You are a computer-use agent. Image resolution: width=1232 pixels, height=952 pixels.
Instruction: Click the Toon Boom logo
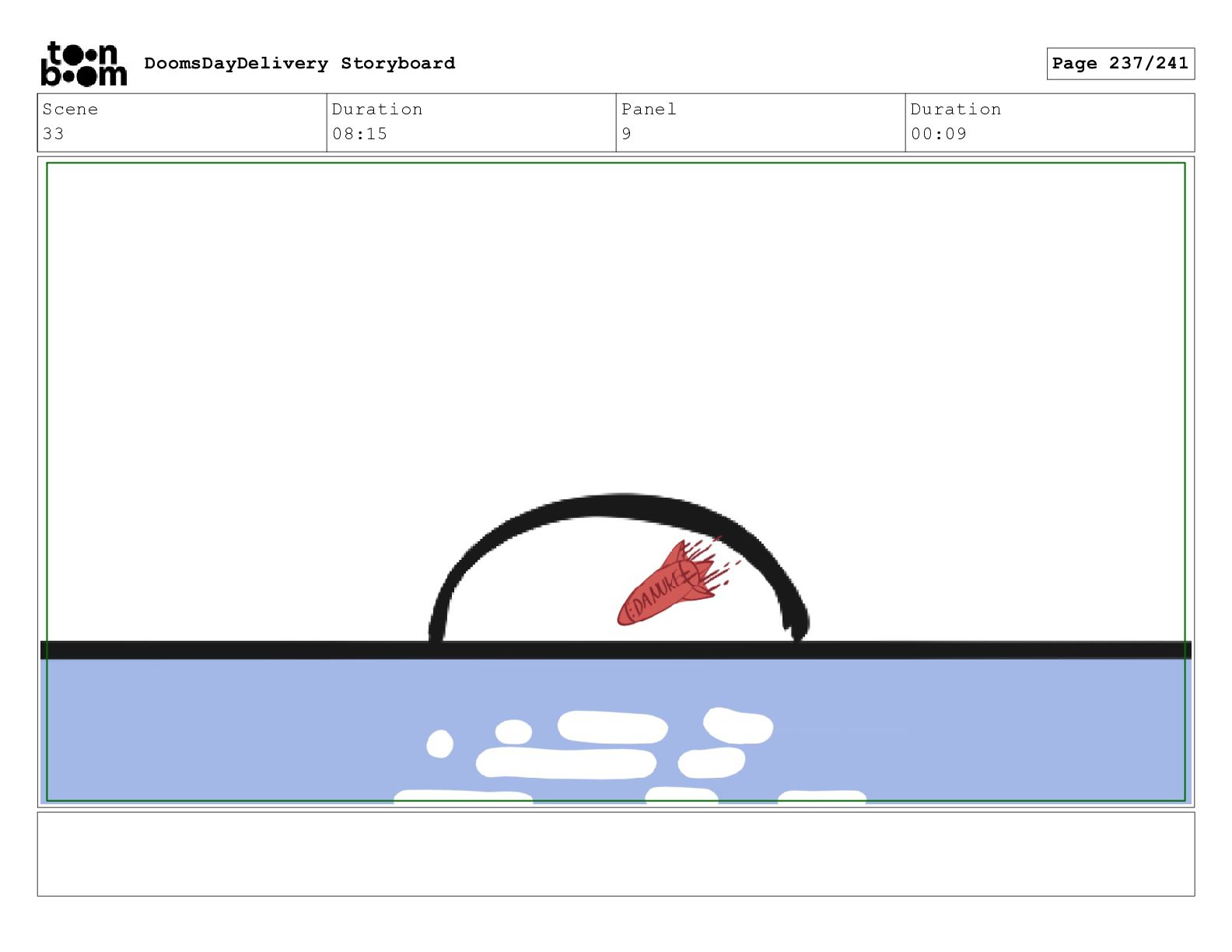(83, 64)
